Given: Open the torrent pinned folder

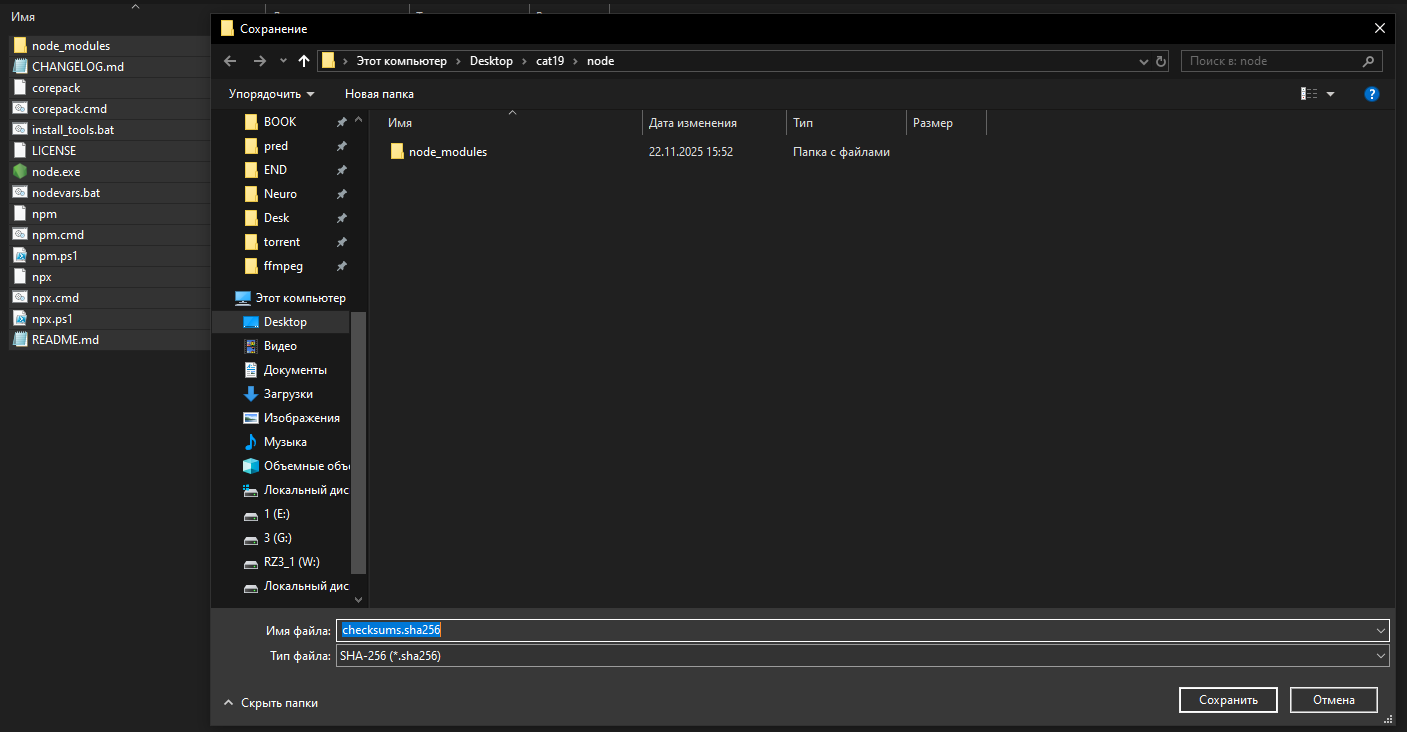Looking at the screenshot, I should click(x=282, y=242).
